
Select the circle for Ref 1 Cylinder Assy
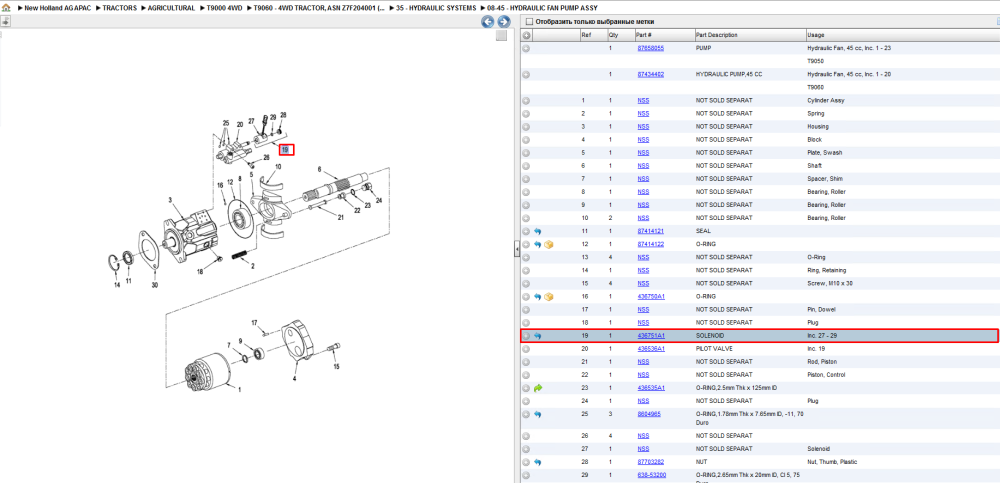pyautogui.click(x=526, y=101)
